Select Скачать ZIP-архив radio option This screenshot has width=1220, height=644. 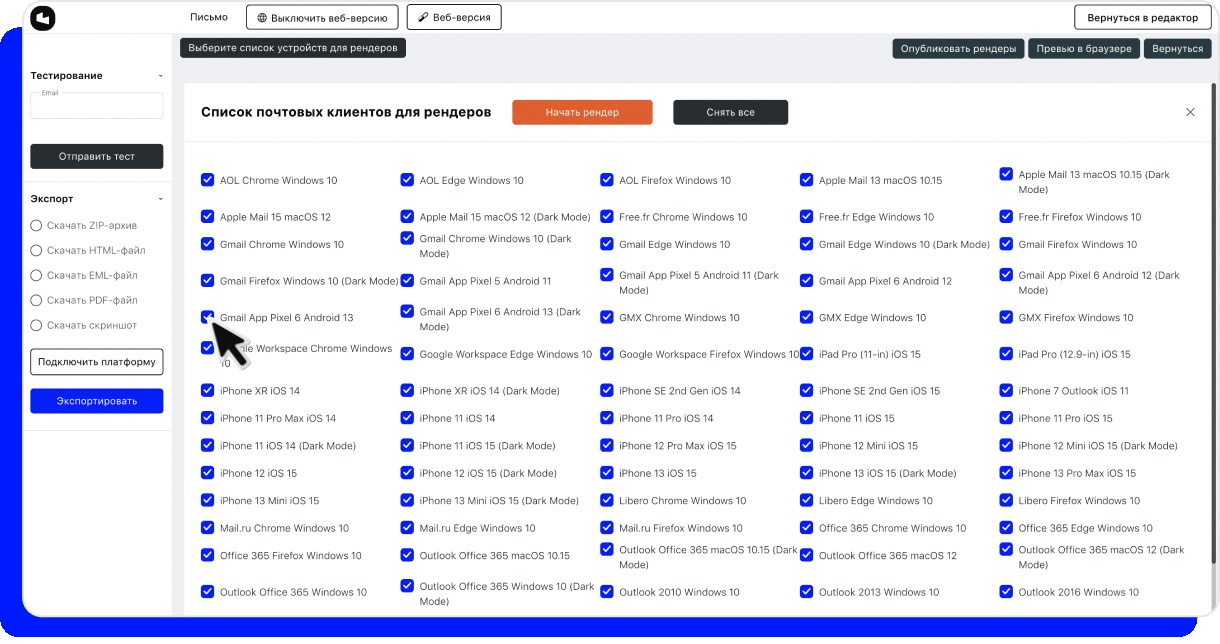[37, 225]
